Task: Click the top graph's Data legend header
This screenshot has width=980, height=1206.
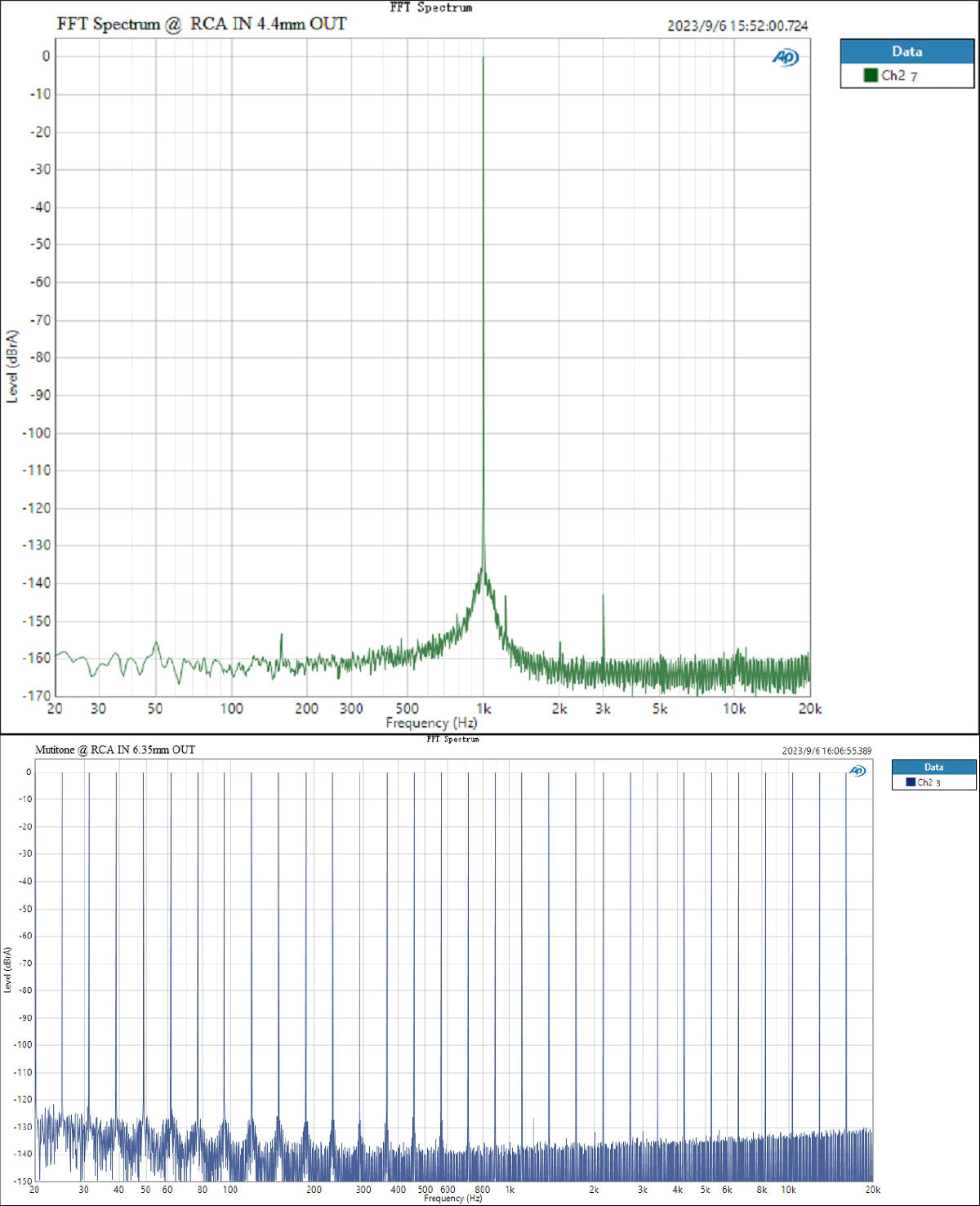Action: [906, 51]
